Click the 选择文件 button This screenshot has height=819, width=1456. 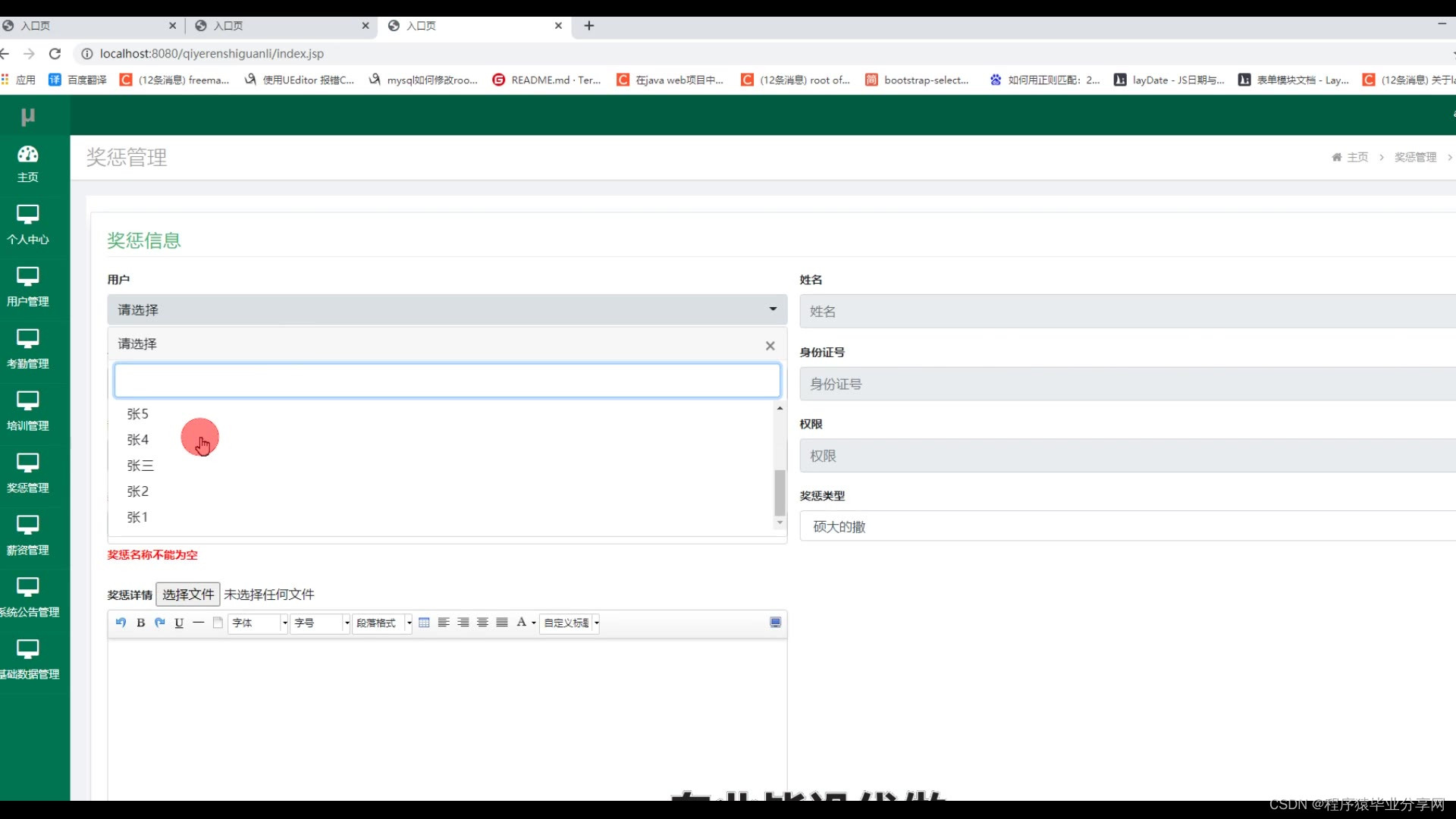pyautogui.click(x=188, y=595)
